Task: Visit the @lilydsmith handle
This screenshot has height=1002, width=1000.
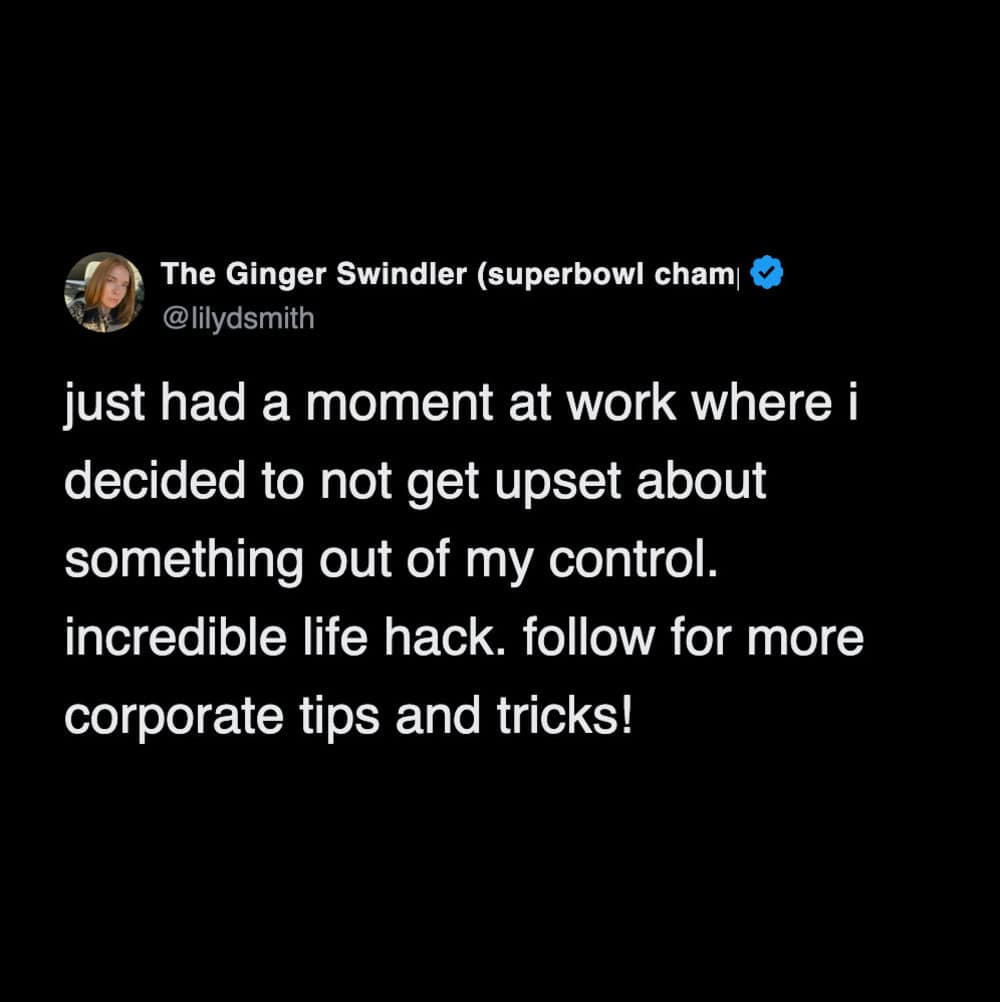Action: [x=237, y=319]
